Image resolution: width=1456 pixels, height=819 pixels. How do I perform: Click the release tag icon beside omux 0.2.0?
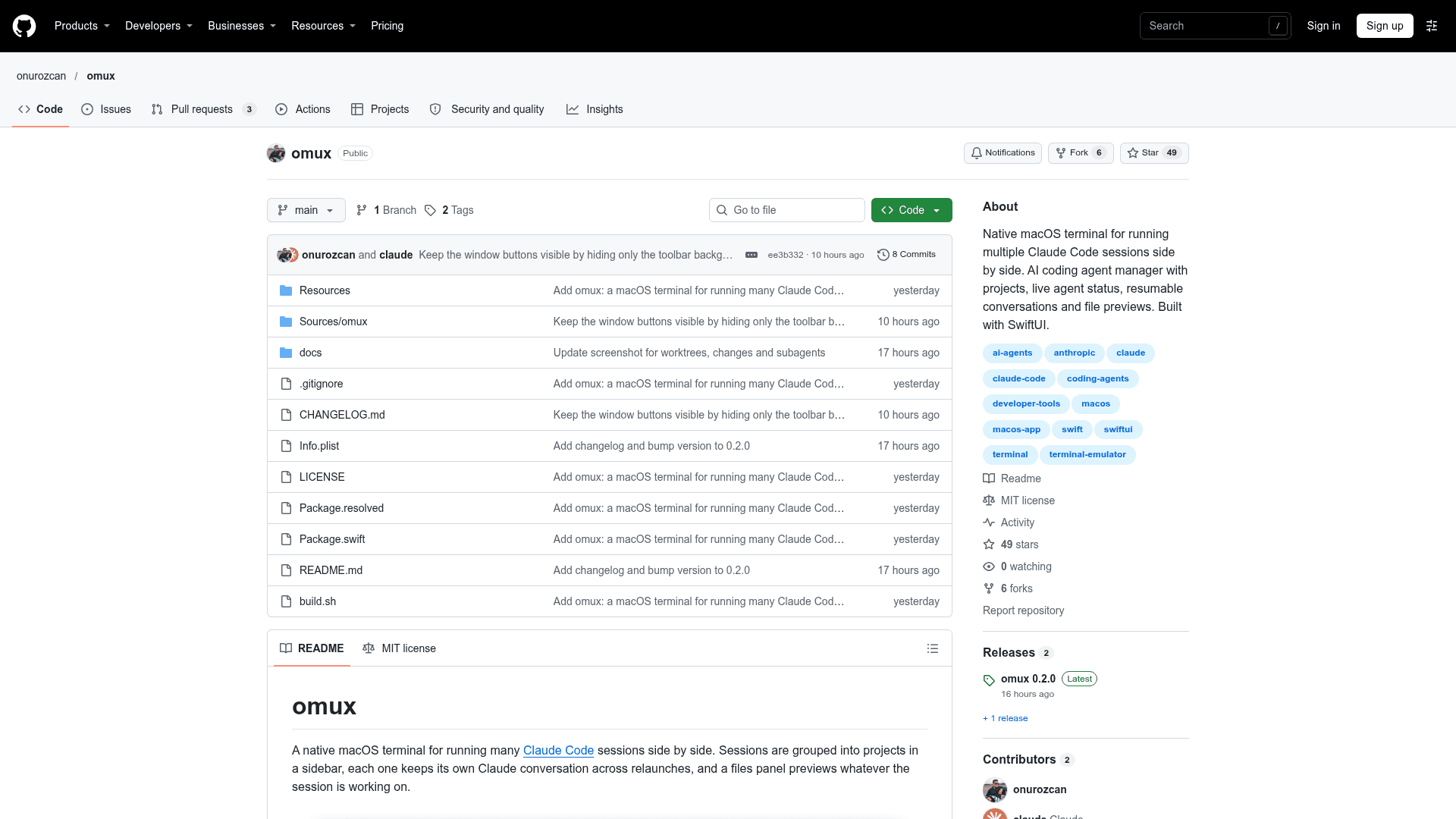click(x=989, y=680)
